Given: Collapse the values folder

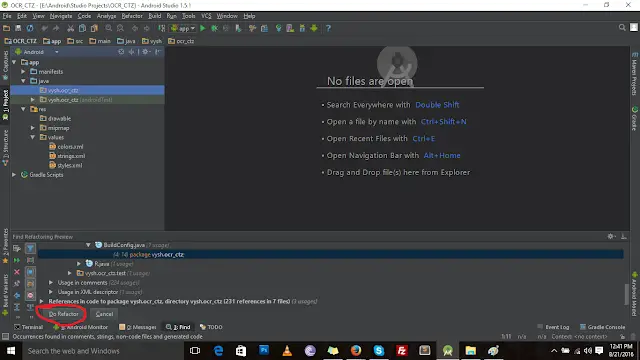Looking at the screenshot, I should (x=33, y=137).
